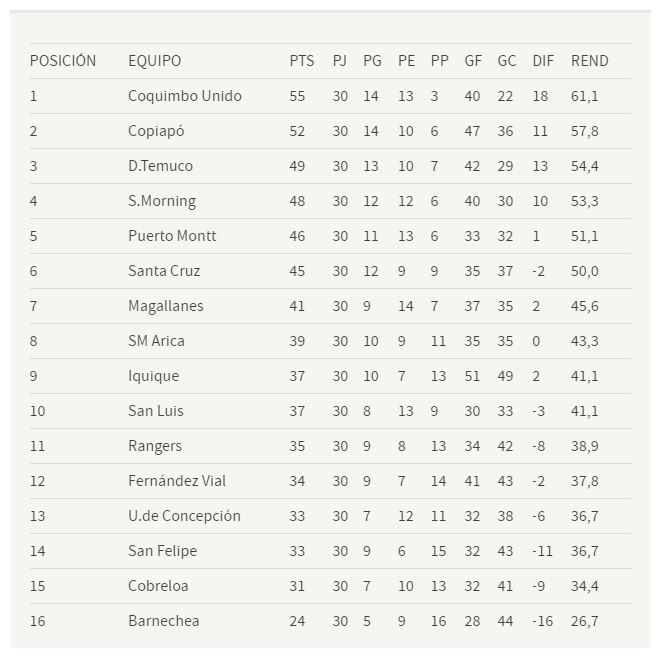
Task: Select the Fernández Vial team name
Action: 177,481
